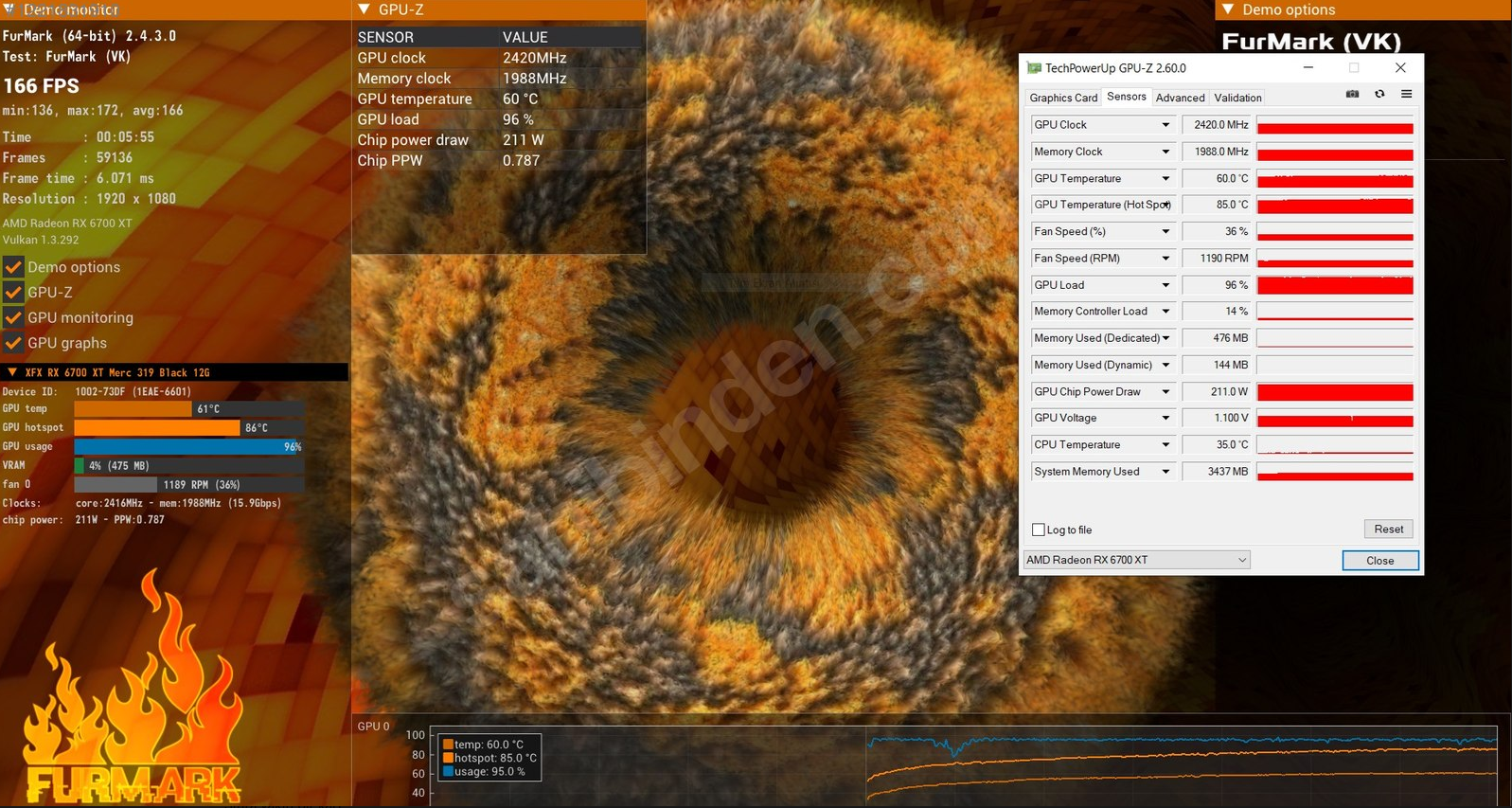The width and height of the screenshot is (1512, 808).
Task: Click the VRAM 4% (475 MB) bar
Action: (x=189, y=466)
